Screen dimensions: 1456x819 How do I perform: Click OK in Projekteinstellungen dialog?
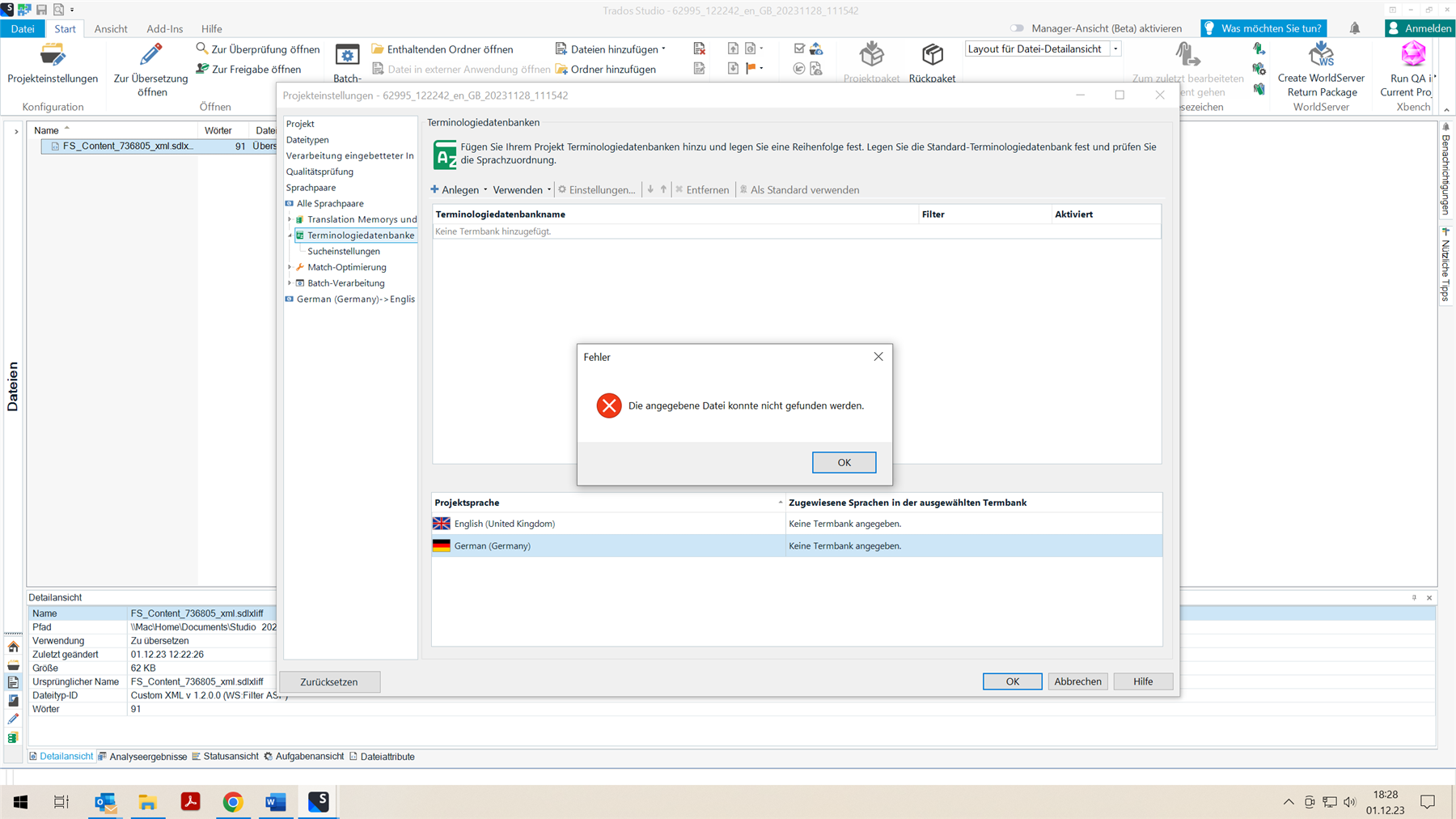[x=1012, y=681]
